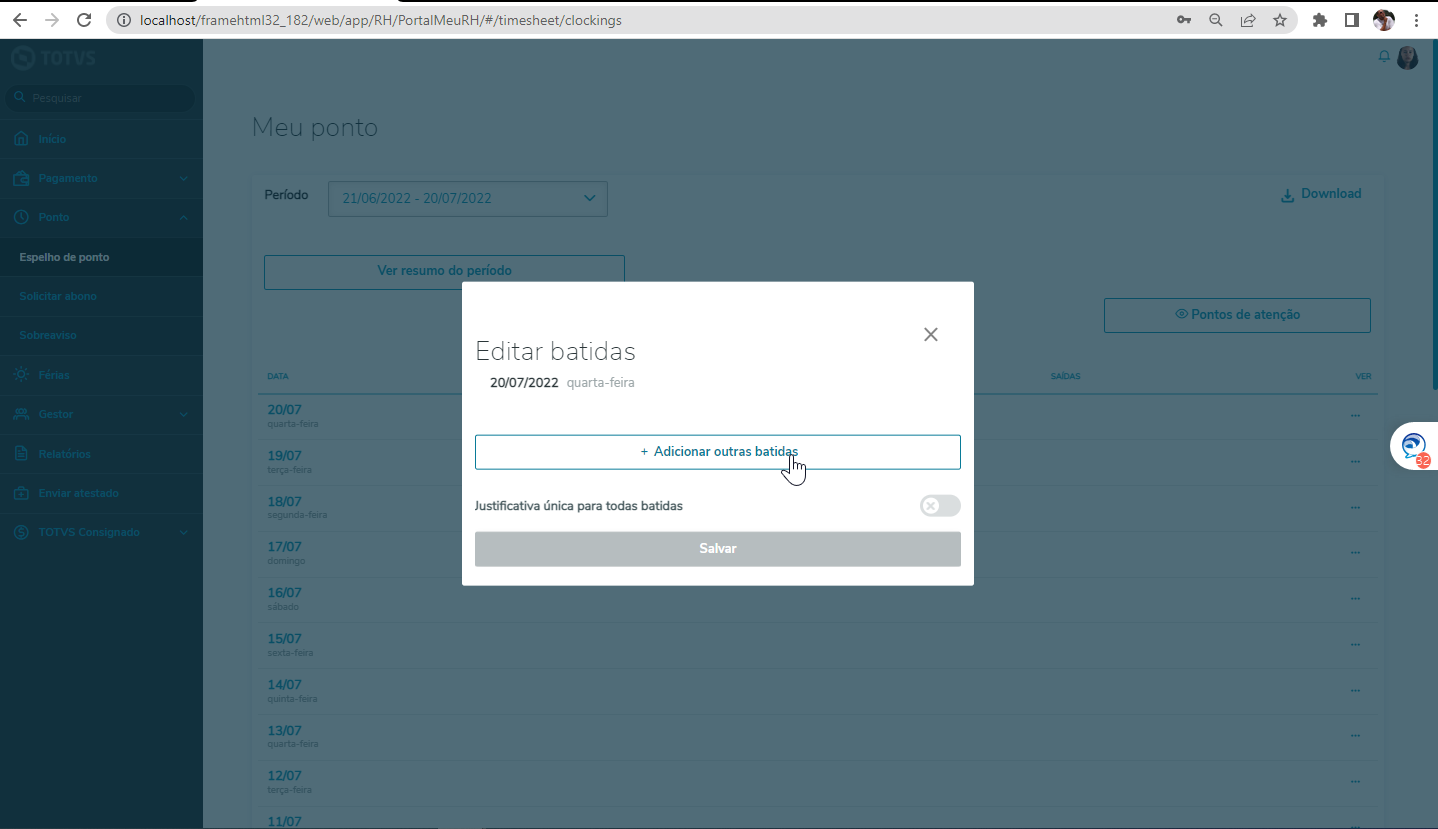The width and height of the screenshot is (1438, 829).
Task: Expand the Gestor menu chevron
Action: click(x=183, y=414)
